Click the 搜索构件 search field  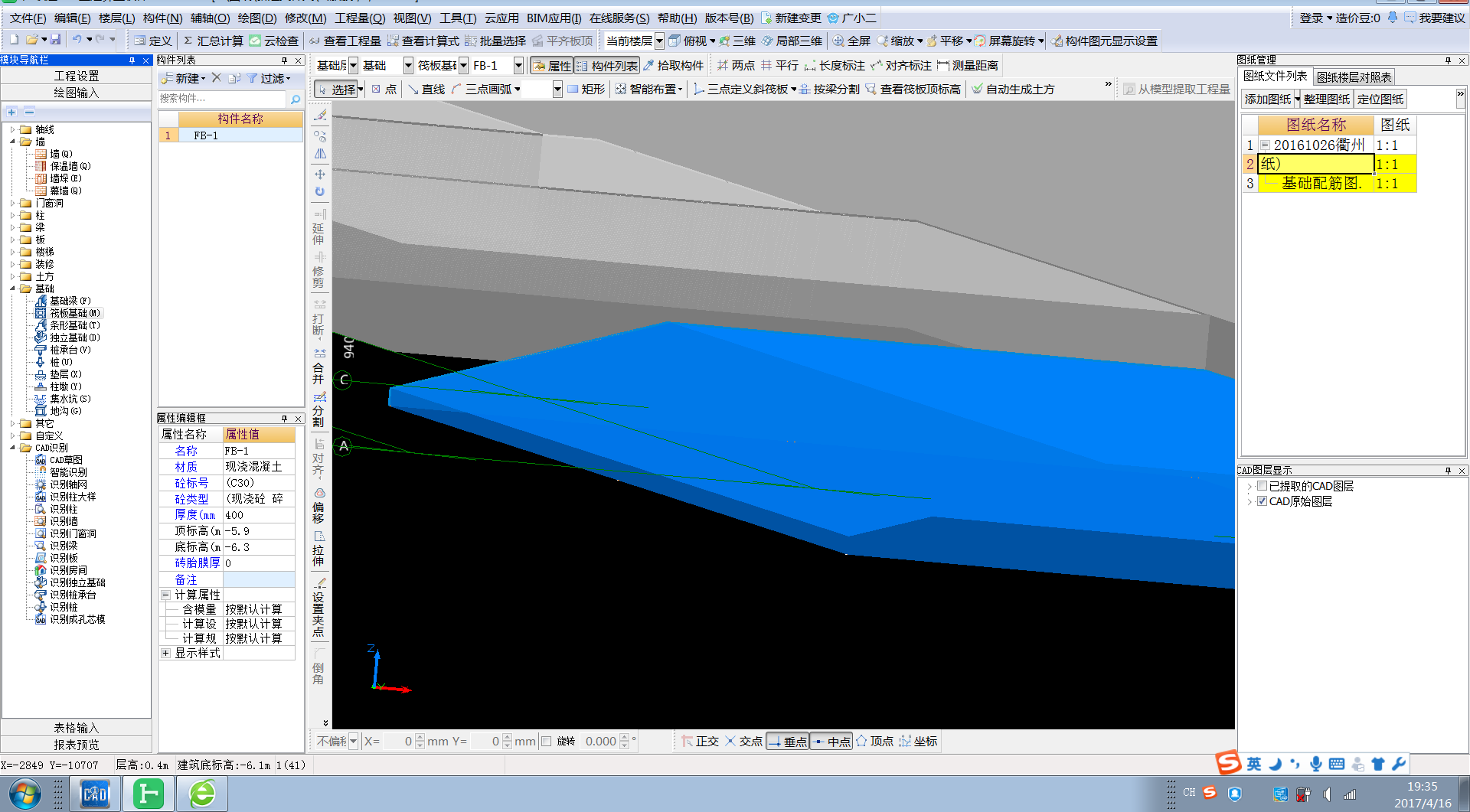222,99
